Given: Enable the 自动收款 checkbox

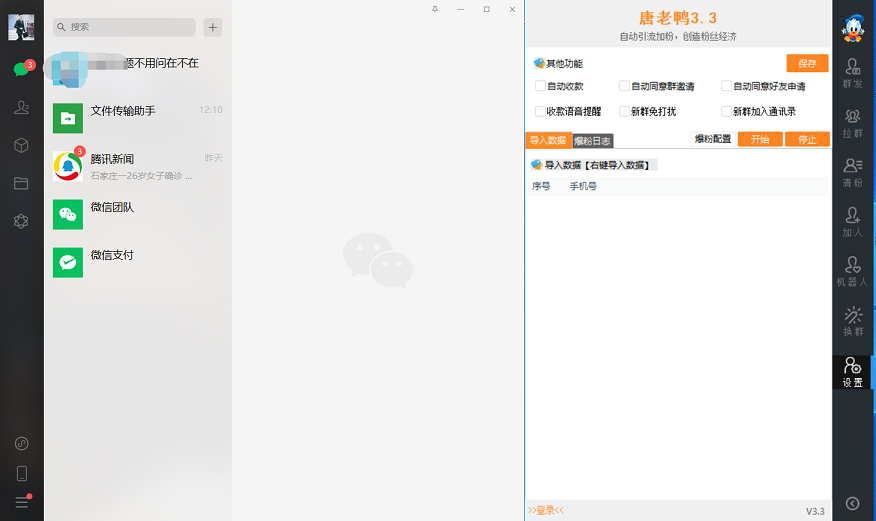Looking at the screenshot, I should (540, 86).
